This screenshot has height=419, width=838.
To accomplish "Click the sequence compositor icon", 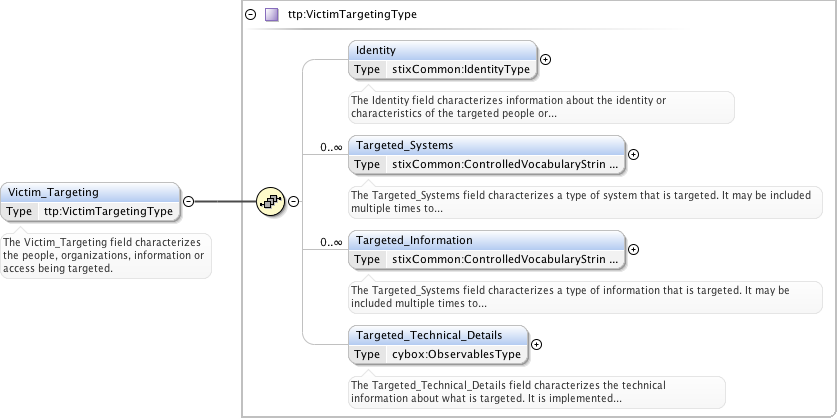I will (270, 201).
